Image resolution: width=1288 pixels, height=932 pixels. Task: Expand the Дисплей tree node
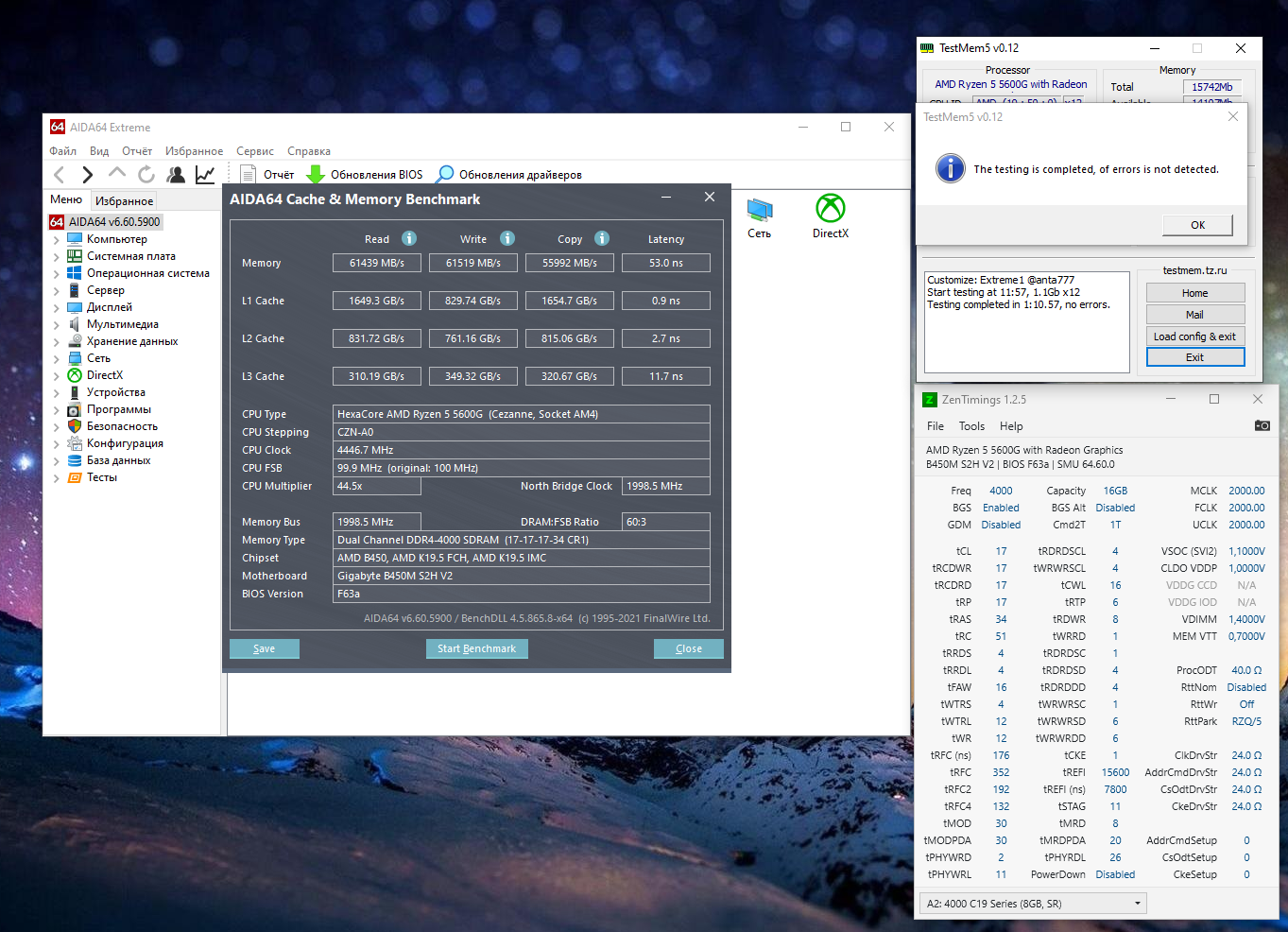(x=57, y=308)
